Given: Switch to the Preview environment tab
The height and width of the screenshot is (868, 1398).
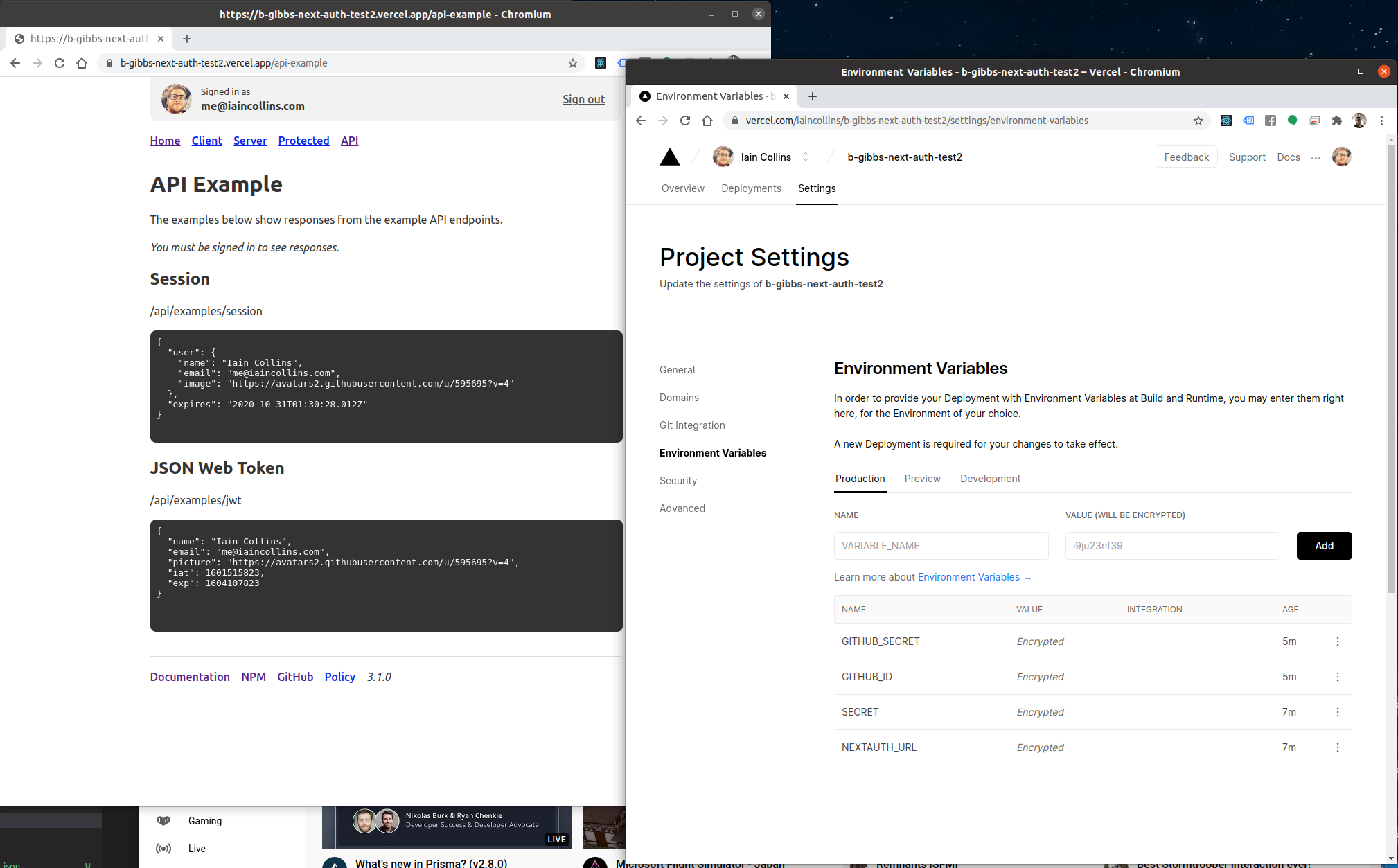Looking at the screenshot, I should (922, 479).
